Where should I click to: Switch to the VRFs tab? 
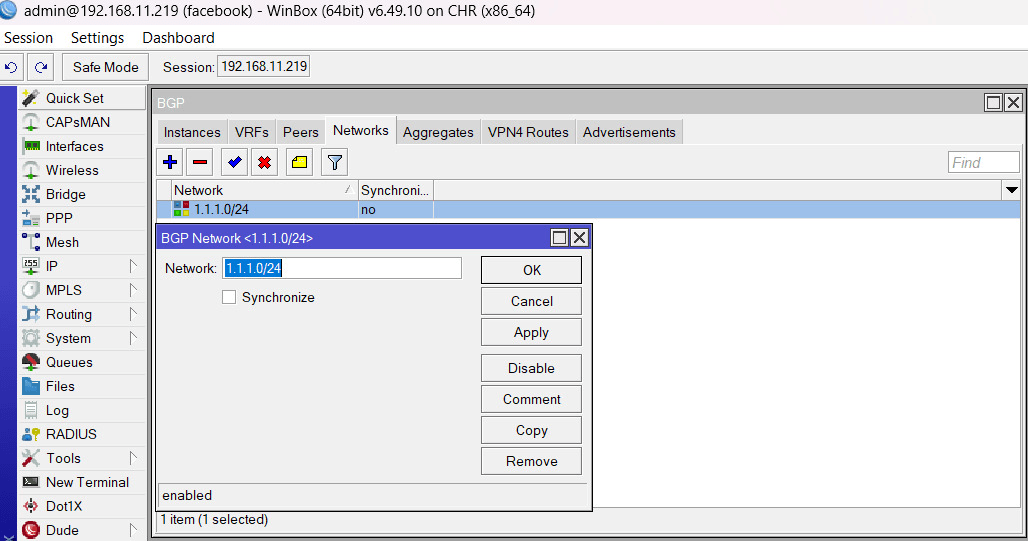point(252,132)
